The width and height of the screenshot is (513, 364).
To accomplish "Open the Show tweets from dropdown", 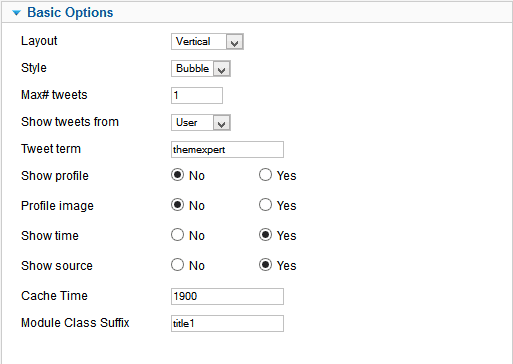I will click(x=201, y=123).
